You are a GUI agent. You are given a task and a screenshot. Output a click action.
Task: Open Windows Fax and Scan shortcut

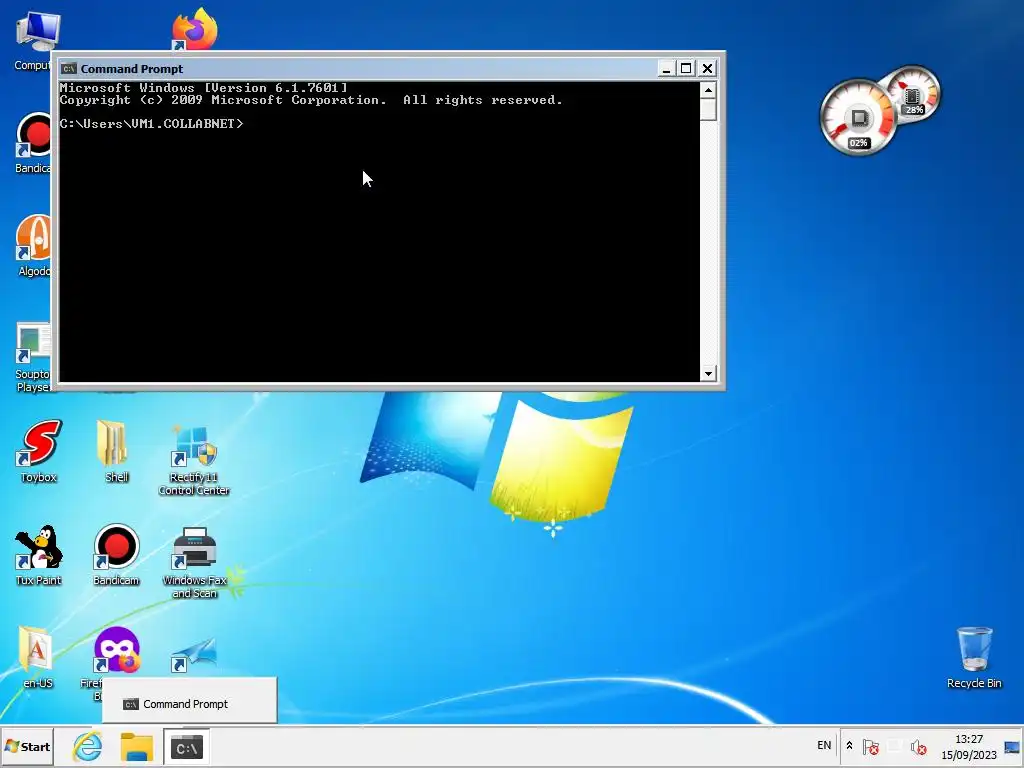coord(194,563)
